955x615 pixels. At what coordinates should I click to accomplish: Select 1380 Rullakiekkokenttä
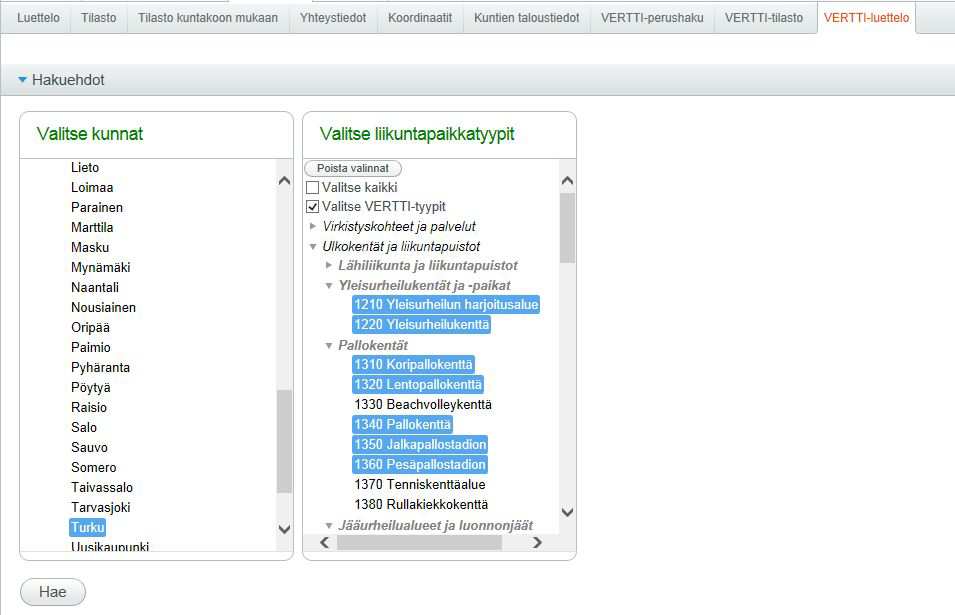(421, 505)
